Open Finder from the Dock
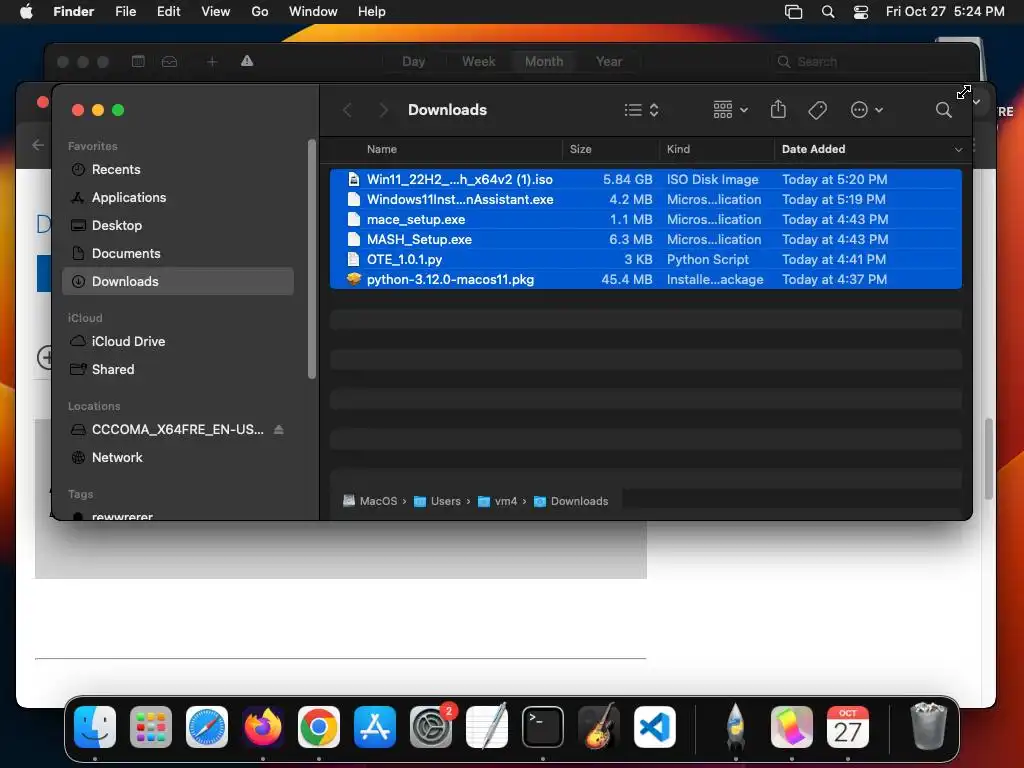Screen dimensions: 1024x768 click(95, 727)
